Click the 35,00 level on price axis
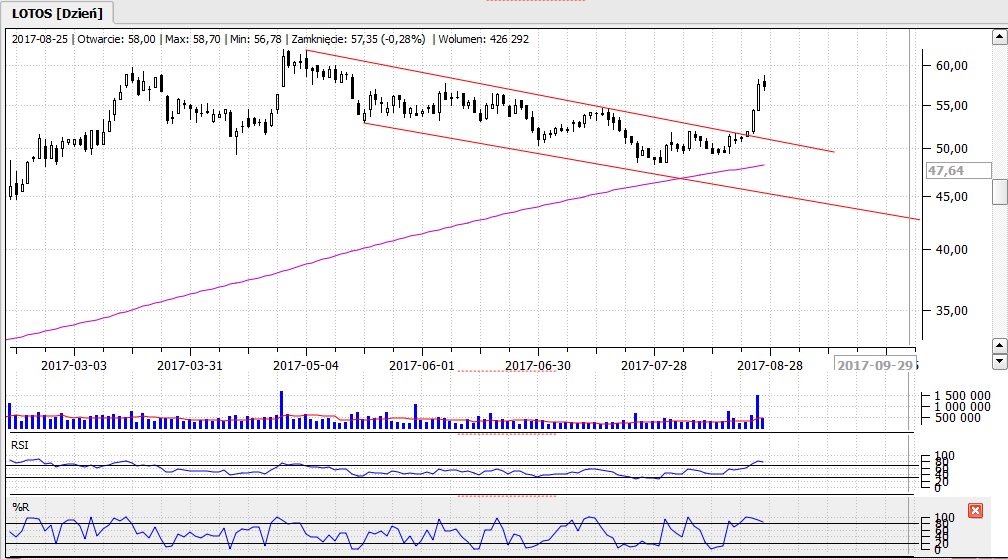This screenshot has height=559, width=1008. point(950,311)
